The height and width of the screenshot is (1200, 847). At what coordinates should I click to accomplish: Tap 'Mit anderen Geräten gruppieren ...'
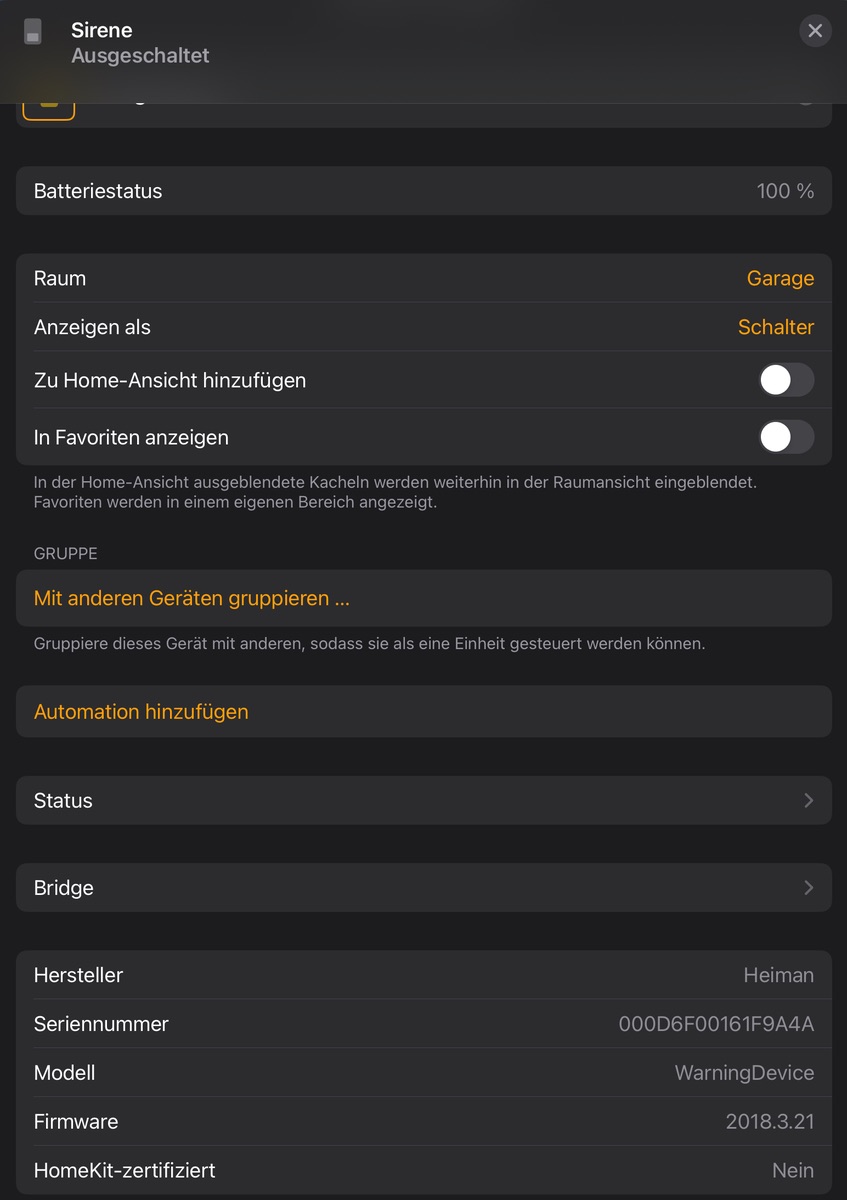pyautogui.click(x=192, y=598)
